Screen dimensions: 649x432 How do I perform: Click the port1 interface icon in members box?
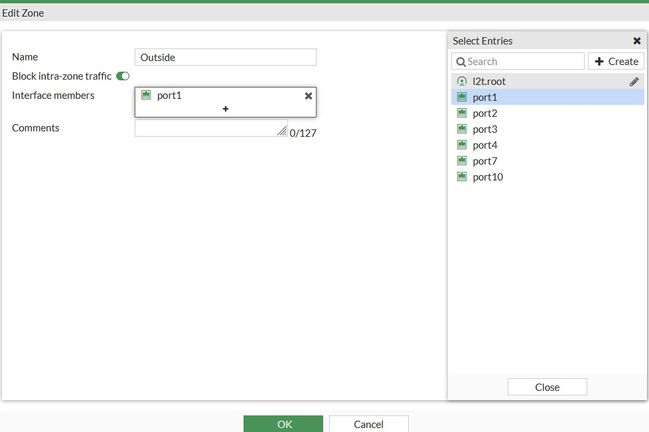pos(146,95)
